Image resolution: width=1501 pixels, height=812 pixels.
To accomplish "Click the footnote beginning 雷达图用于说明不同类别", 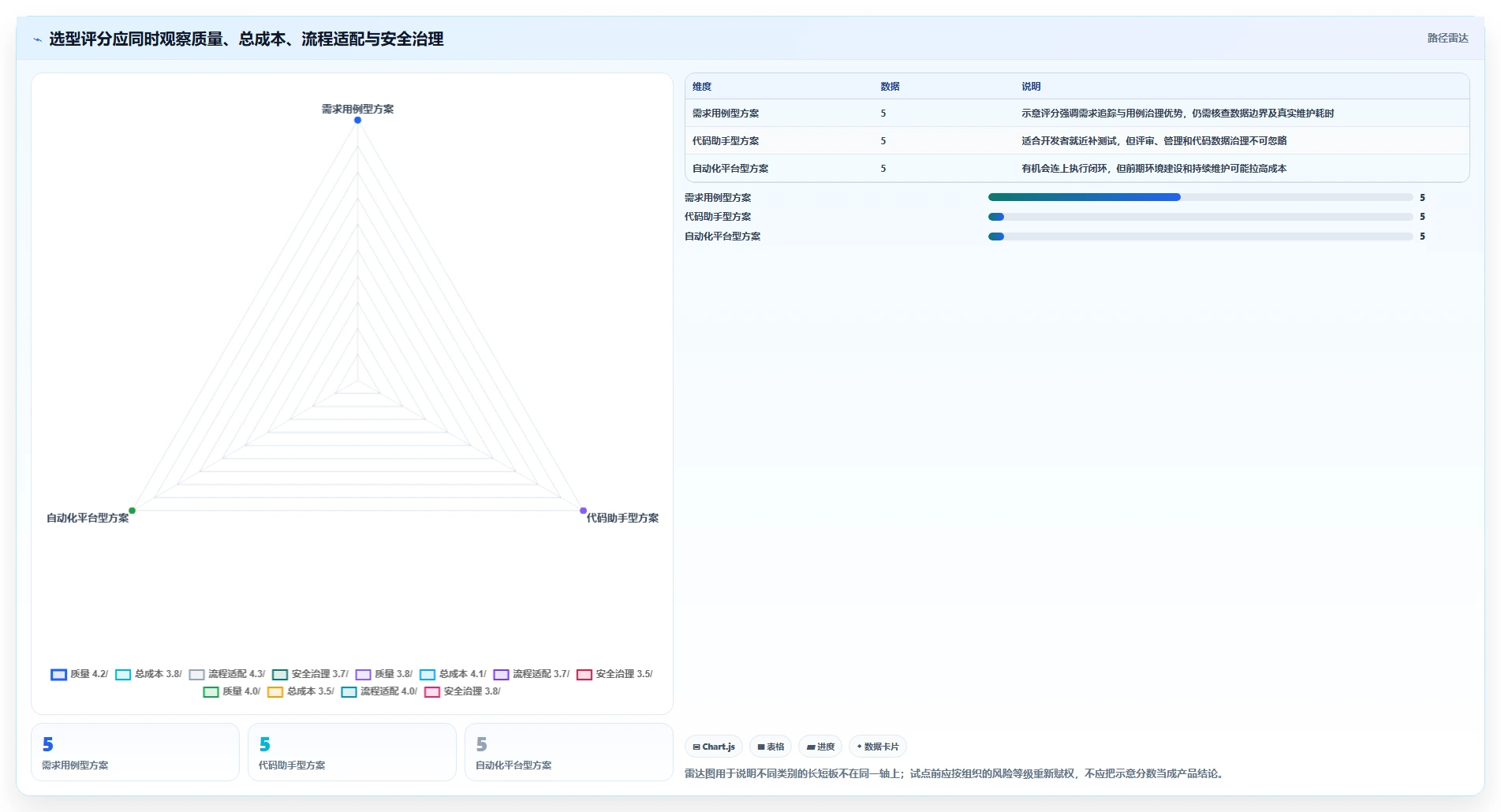I will [x=955, y=774].
